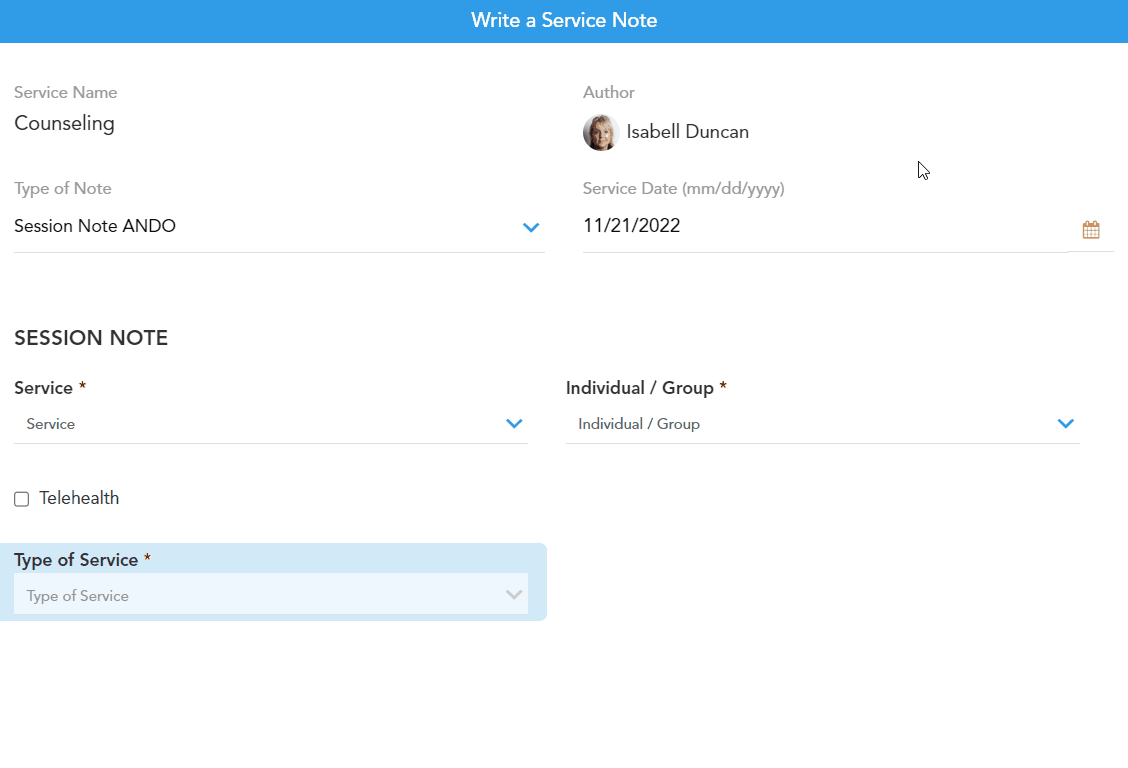Click the chevron arrow beside Session Note ANDO
This screenshot has width=1128, height=768.
pos(531,228)
